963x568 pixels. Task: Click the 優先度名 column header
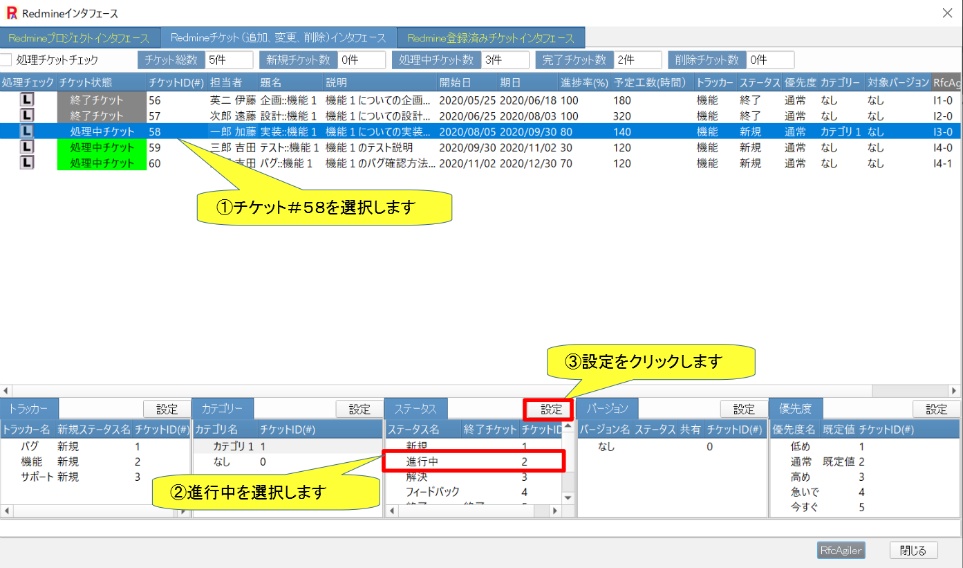795,429
